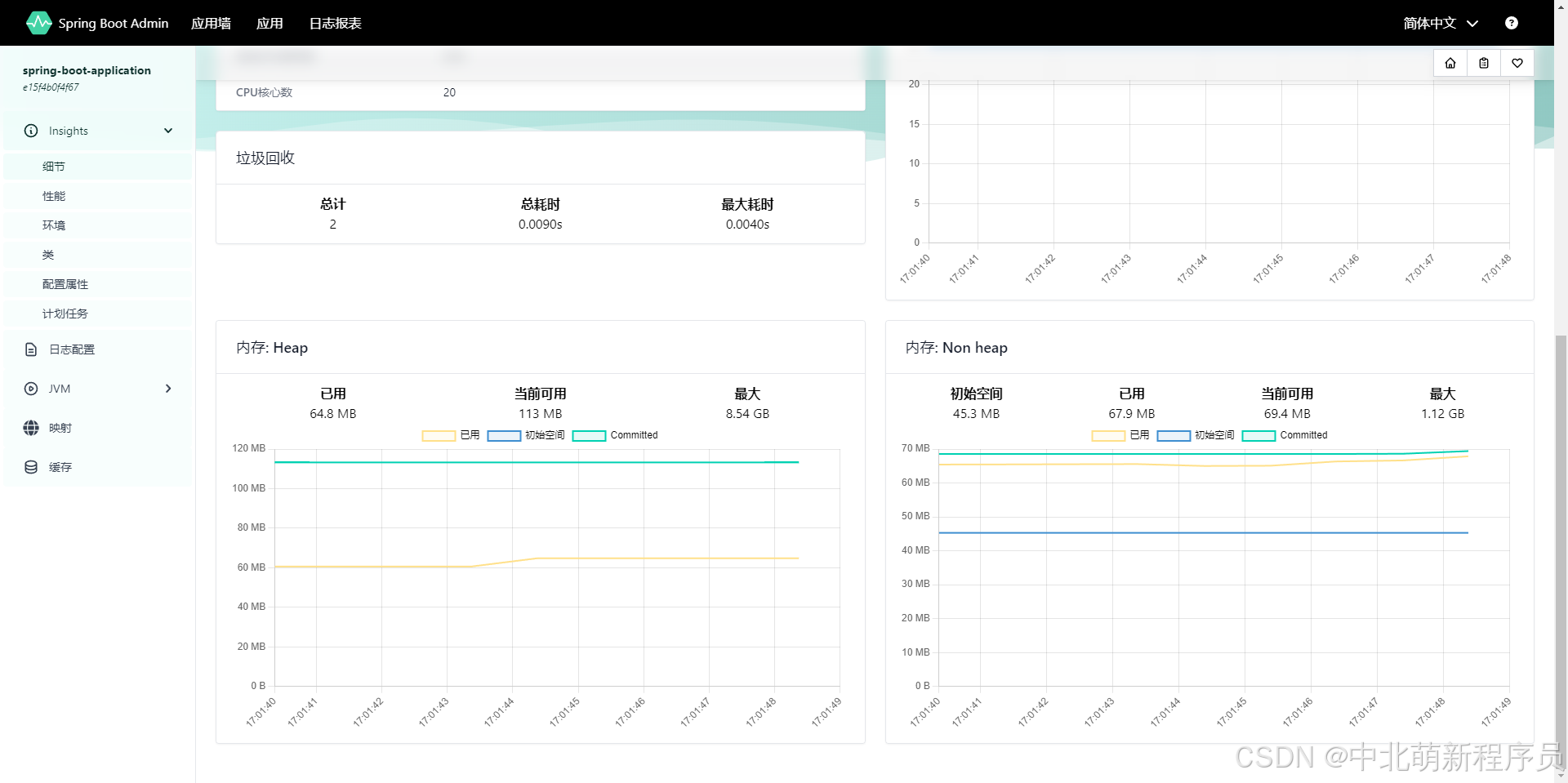Click the 垃圾回收 panel heading
The width and height of the screenshot is (1568, 783).
[265, 158]
